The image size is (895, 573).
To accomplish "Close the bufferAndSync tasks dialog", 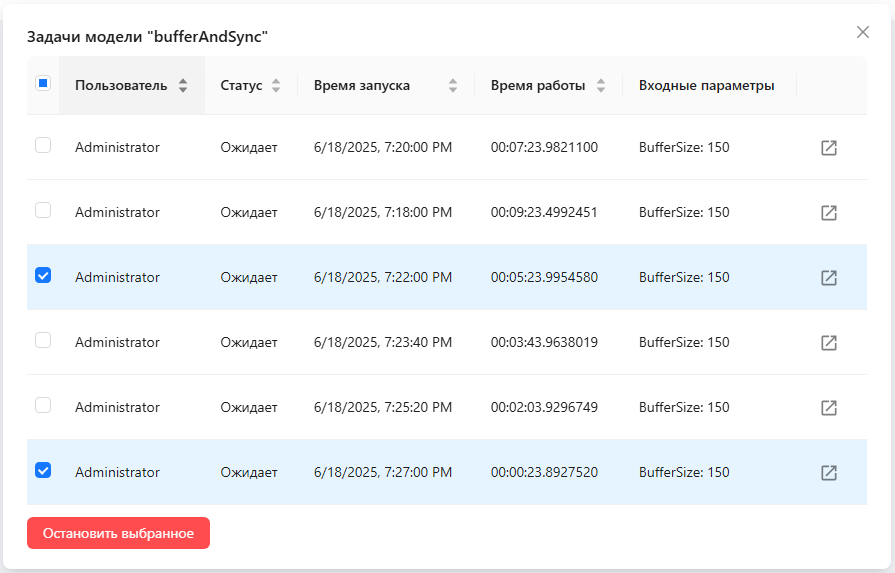I will (863, 32).
